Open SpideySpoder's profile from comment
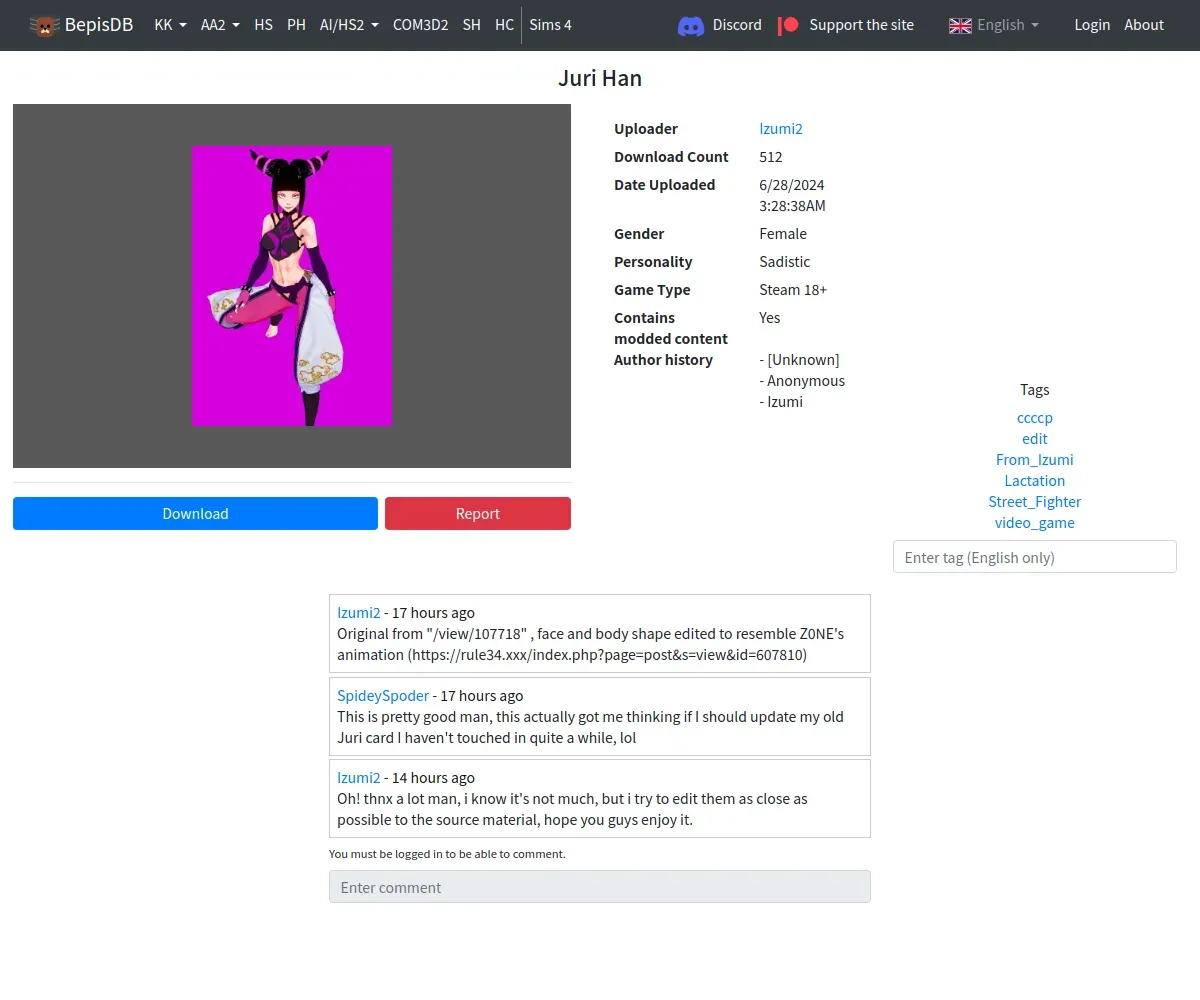1200x1000 pixels. [x=383, y=696]
